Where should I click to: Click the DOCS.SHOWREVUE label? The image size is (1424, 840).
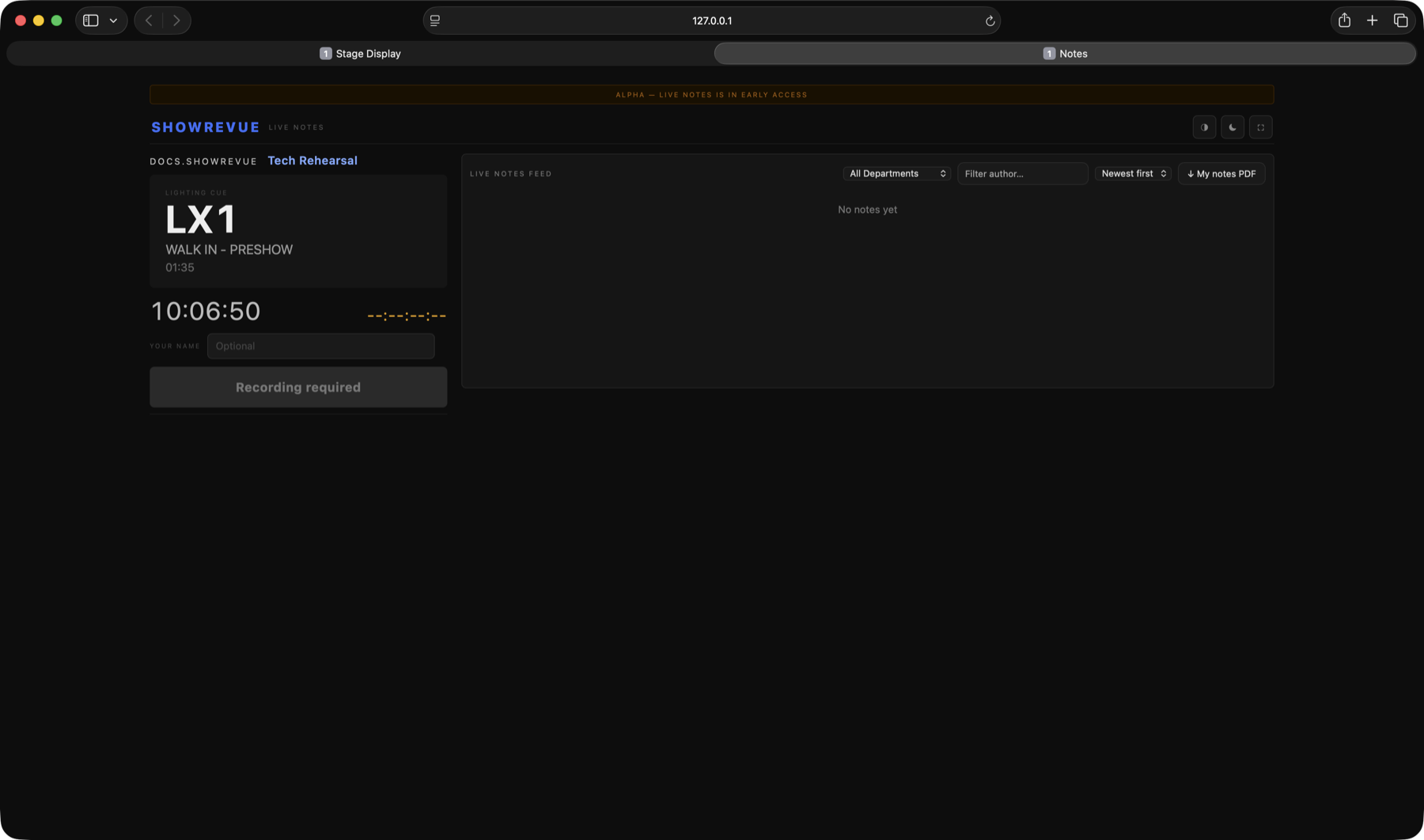pos(203,161)
